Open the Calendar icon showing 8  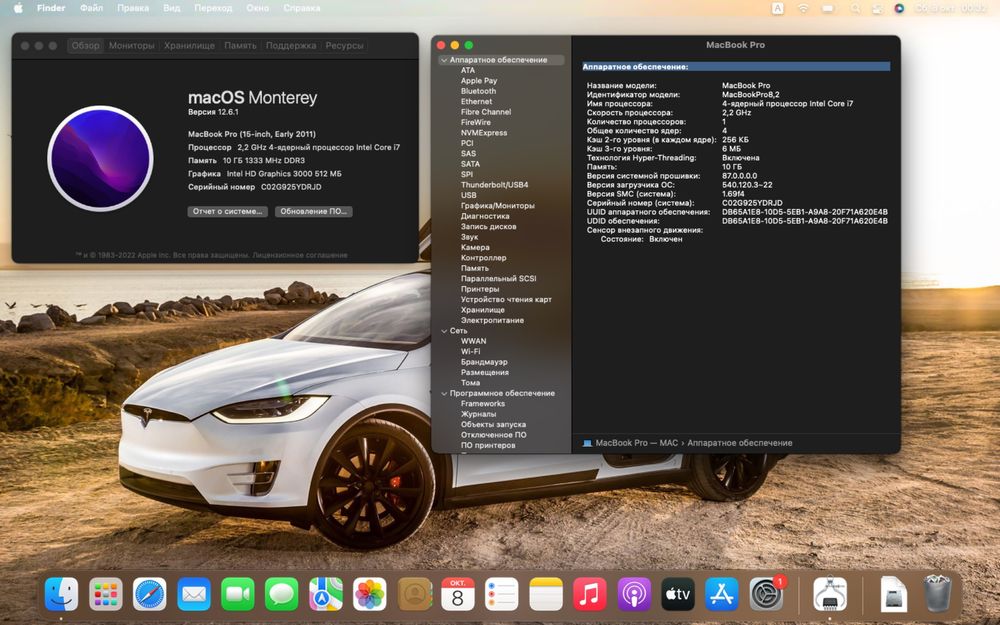coord(458,594)
